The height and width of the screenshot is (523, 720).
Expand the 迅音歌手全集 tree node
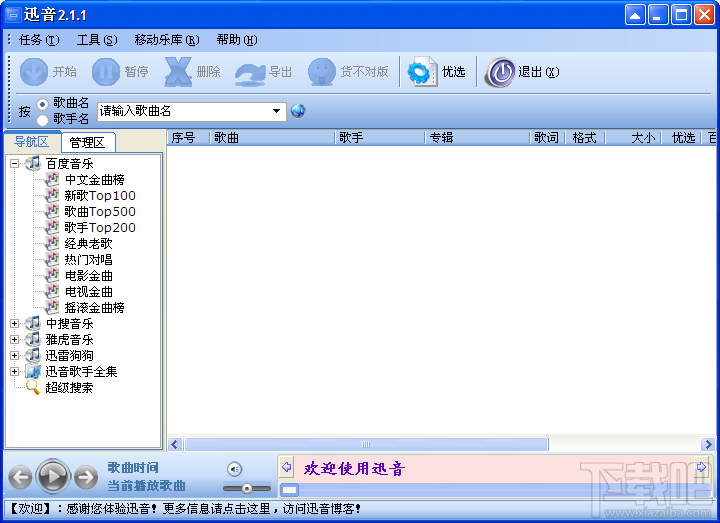pos(14,371)
